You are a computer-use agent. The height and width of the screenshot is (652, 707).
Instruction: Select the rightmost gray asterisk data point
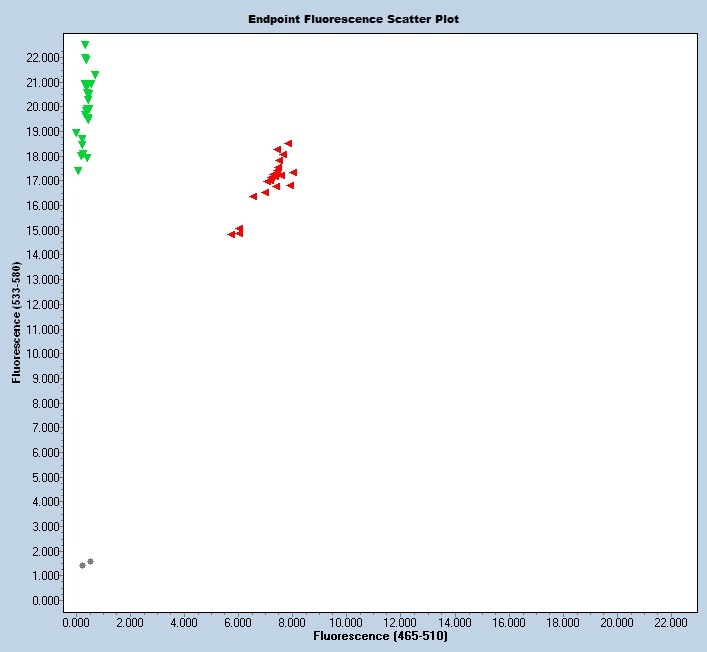coord(91,562)
